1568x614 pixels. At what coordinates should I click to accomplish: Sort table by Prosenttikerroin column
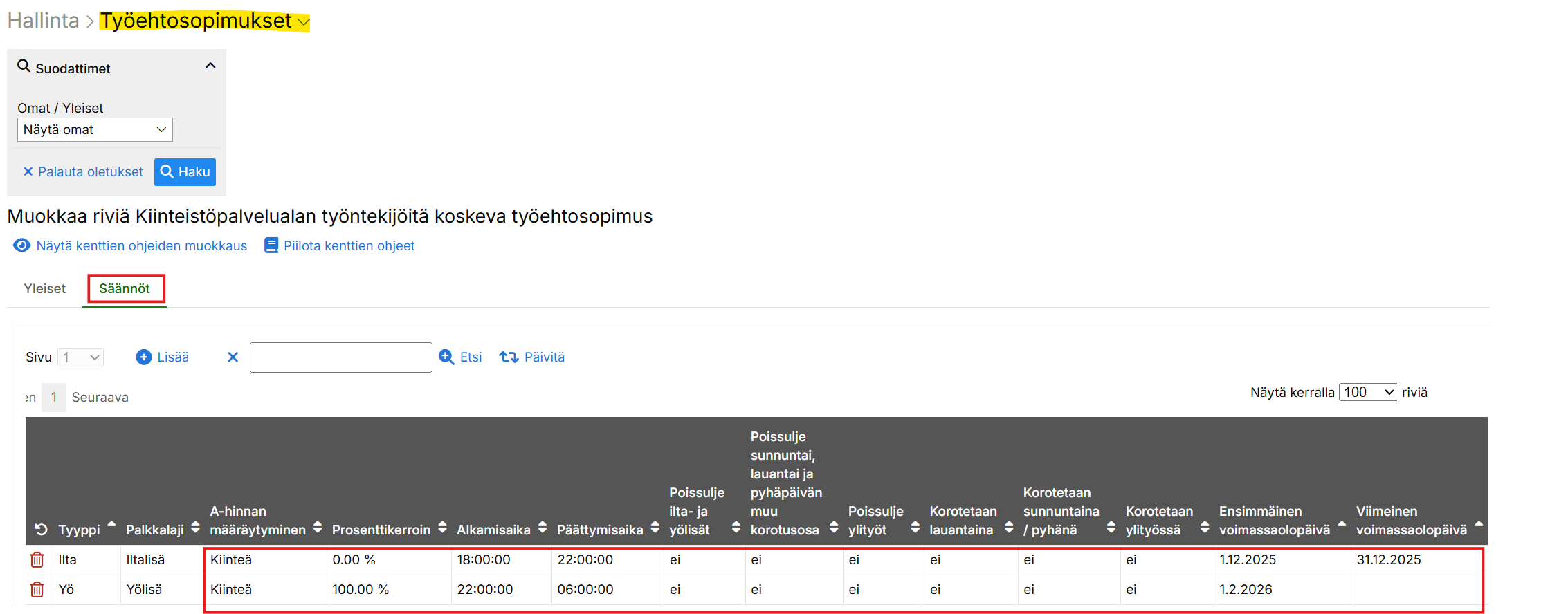pyautogui.click(x=381, y=530)
